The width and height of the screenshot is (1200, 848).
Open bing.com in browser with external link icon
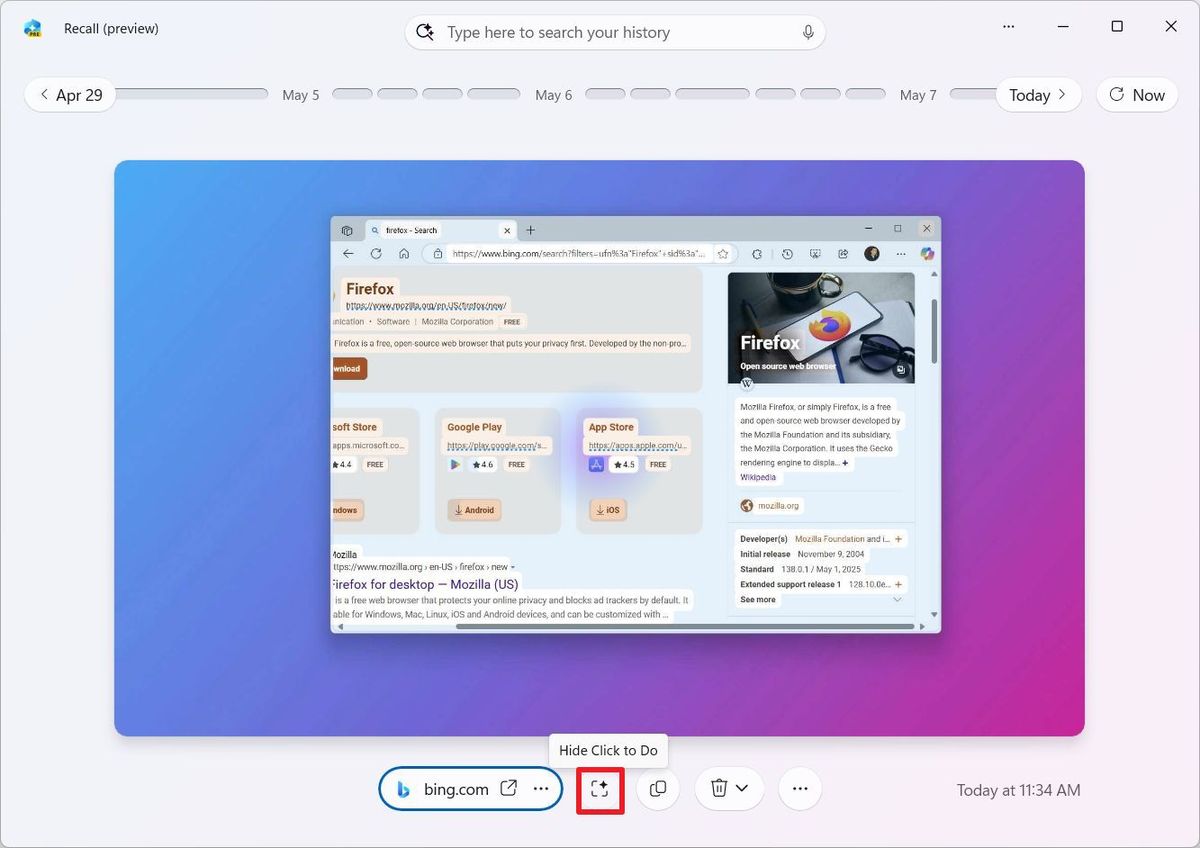509,789
